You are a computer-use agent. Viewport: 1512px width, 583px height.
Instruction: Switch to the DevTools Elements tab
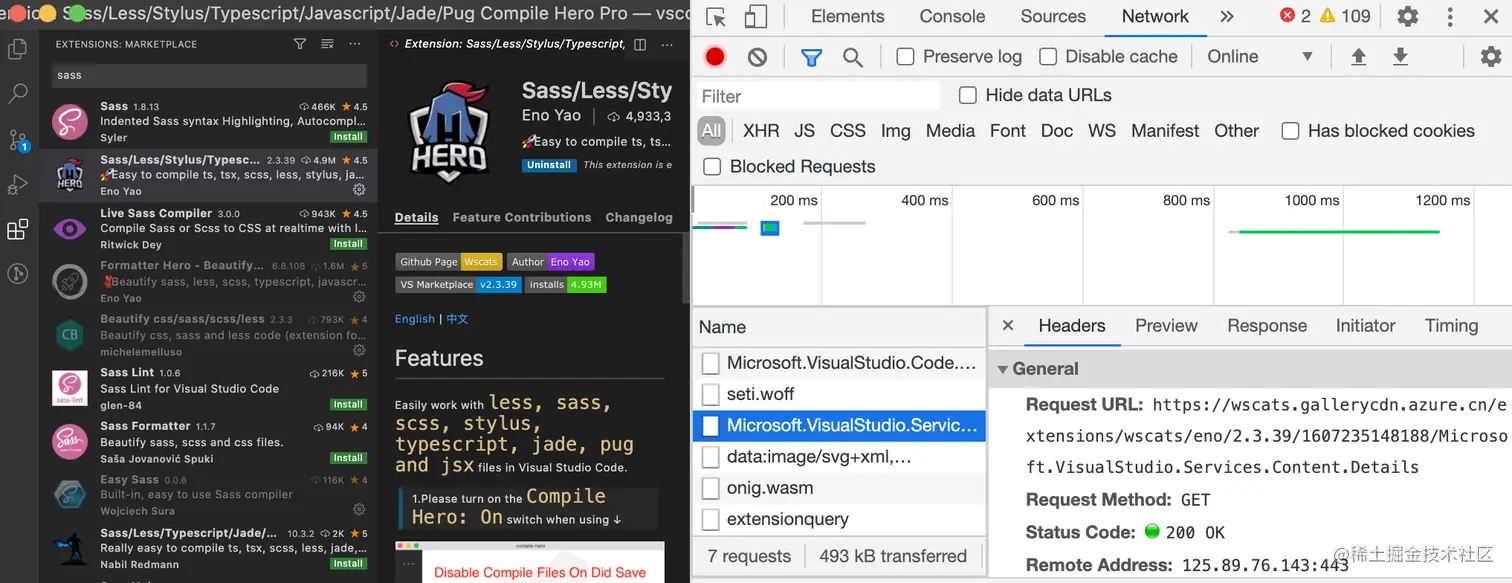point(848,17)
